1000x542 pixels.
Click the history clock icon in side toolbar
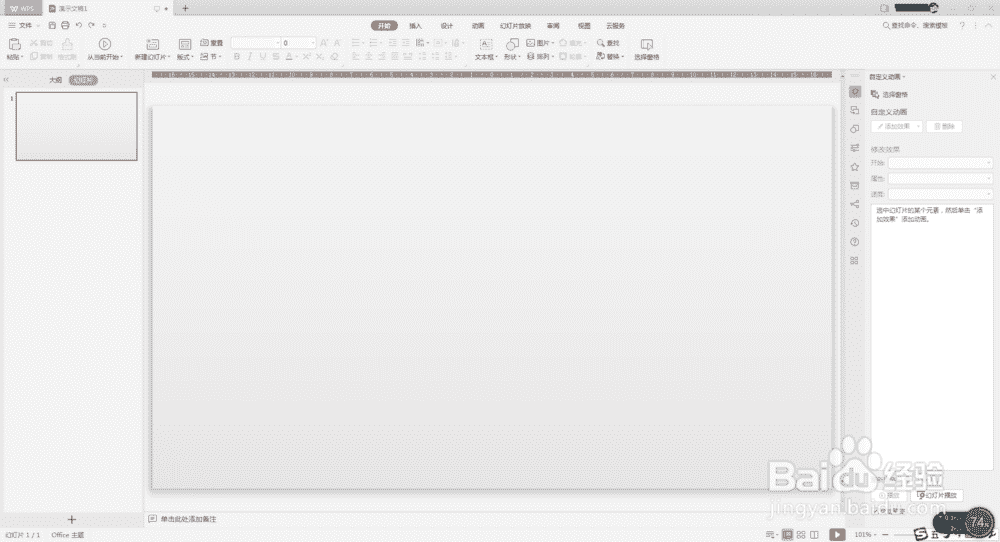(855, 223)
